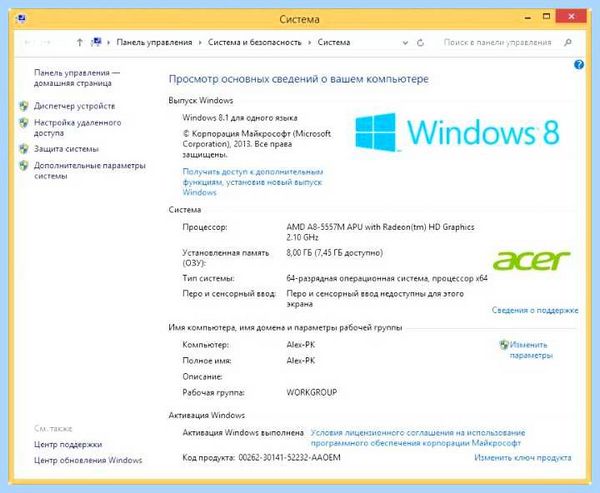The image size is (600, 493).
Task: Click the window system icon in title bar
Action: 21,19
